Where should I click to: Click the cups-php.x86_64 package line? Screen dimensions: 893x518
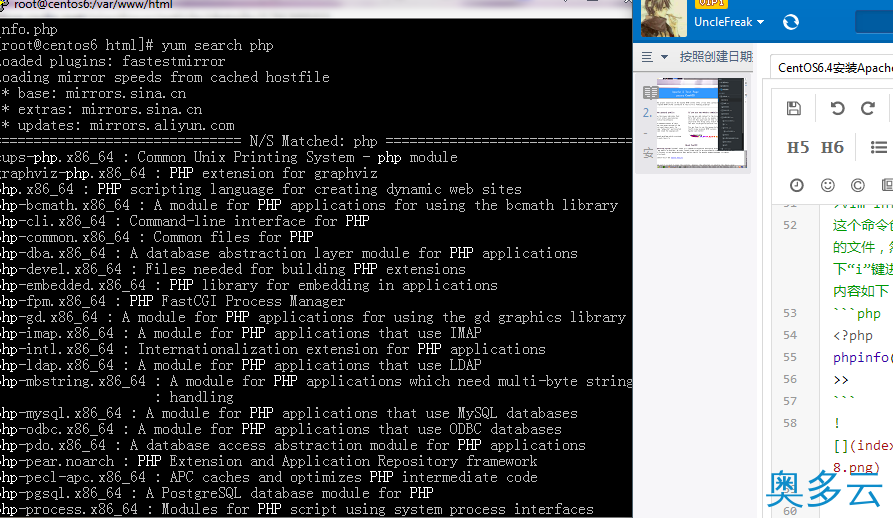point(229,157)
